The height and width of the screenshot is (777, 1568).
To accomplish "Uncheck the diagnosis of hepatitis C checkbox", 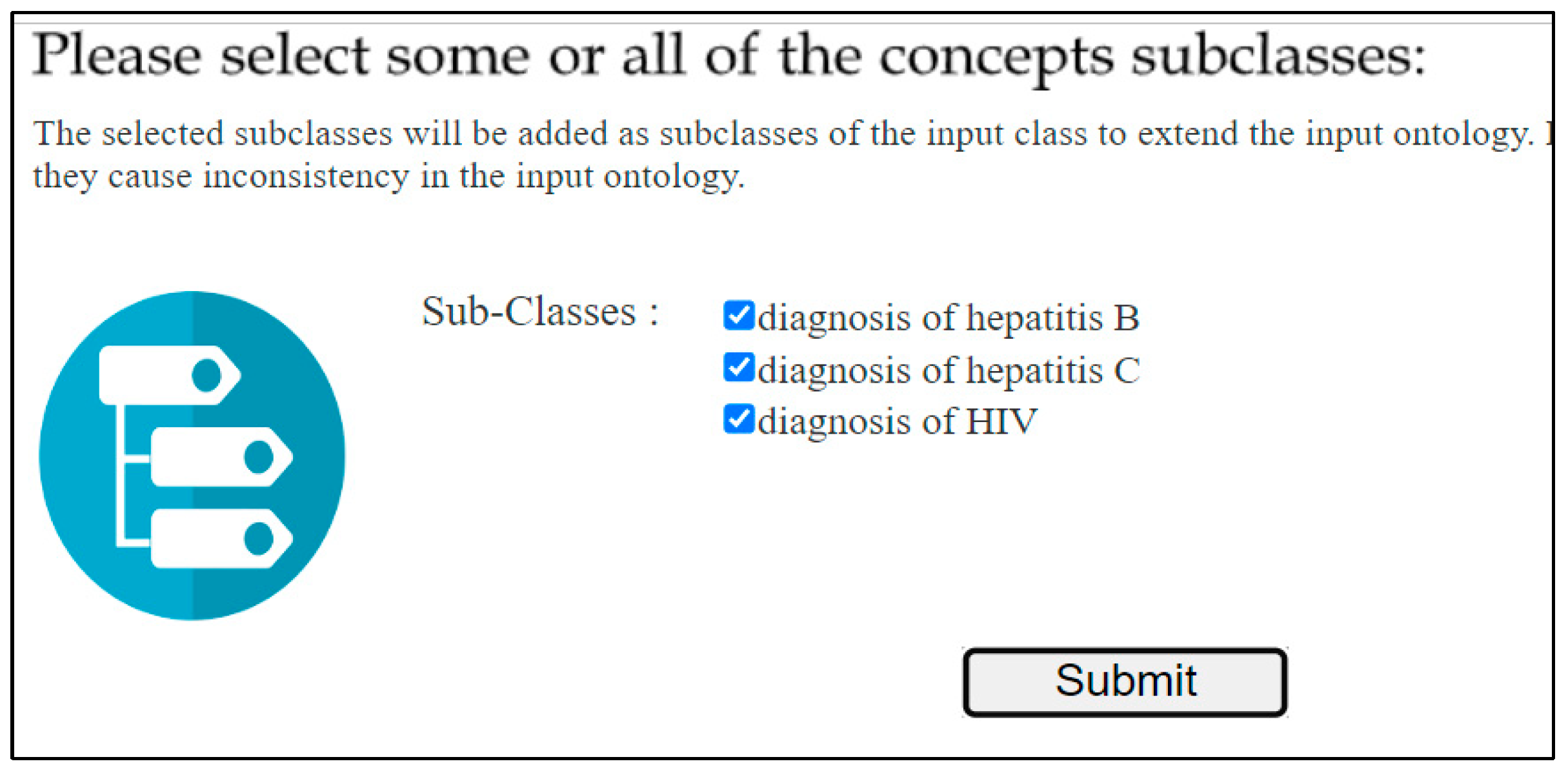I will pos(739,368).
